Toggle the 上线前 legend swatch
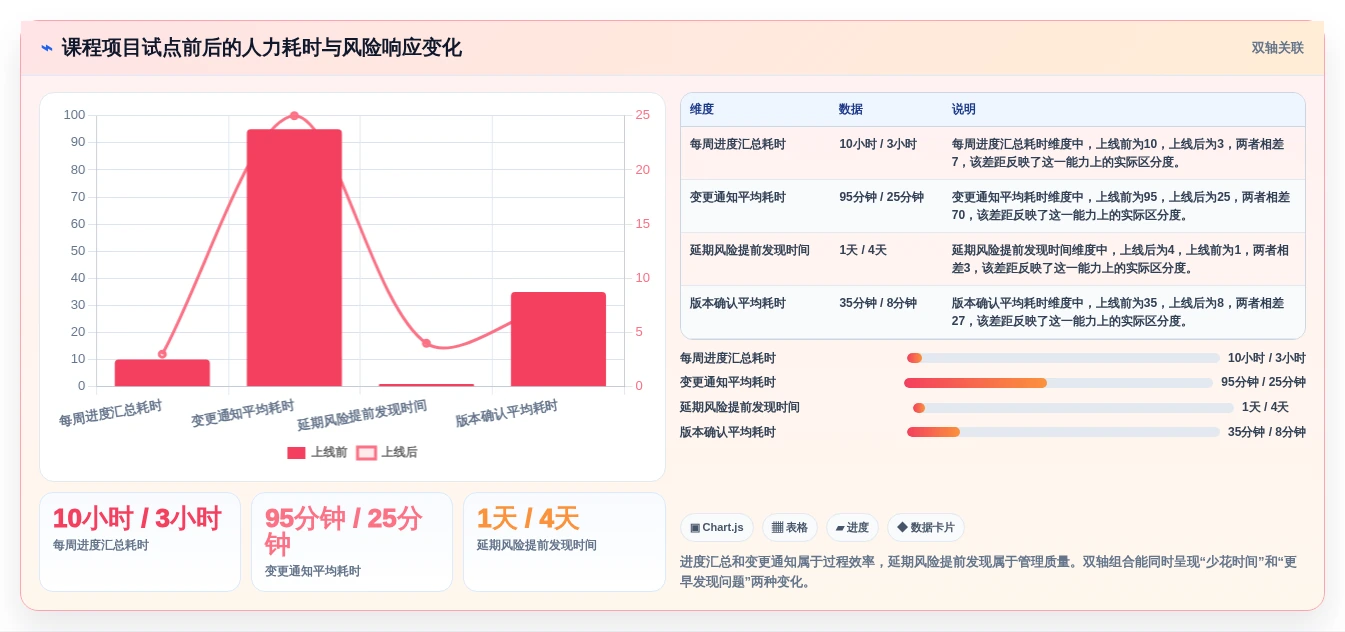Image resolution: width=1345 pixels, height=632 pixels. [296, 453]
